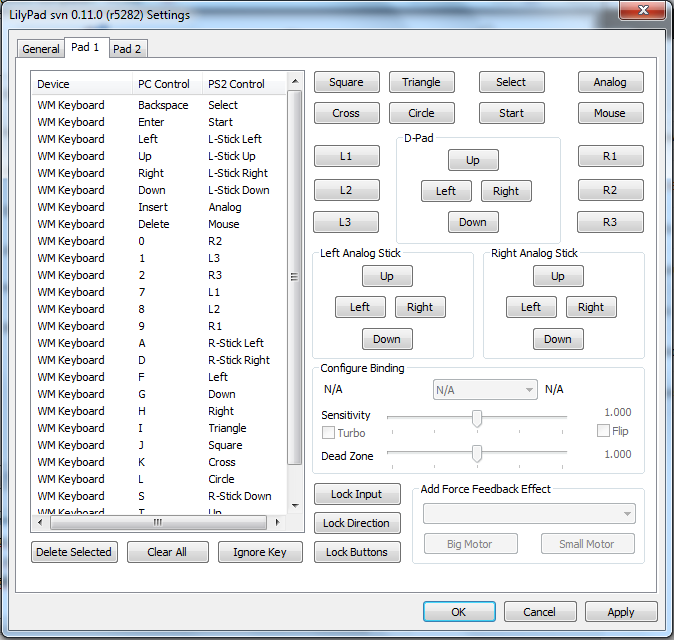This screenshot has height=640, width=674.
Task: Open the Pad 2 tab
Action: pos(127,49)
